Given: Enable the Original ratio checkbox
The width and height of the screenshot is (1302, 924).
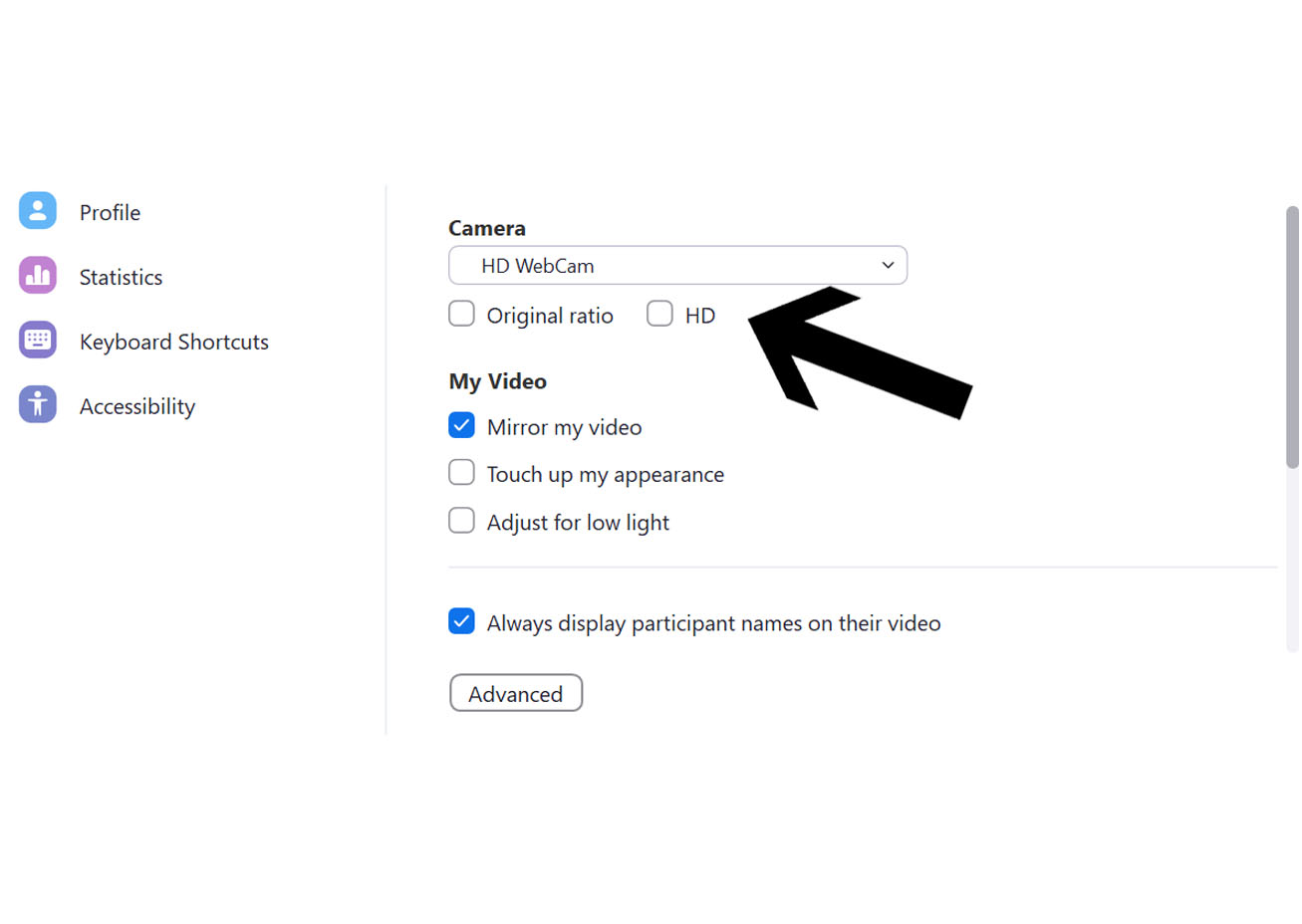Looking at the screenshot, I should pyautogui.click(x=461, y=315).
